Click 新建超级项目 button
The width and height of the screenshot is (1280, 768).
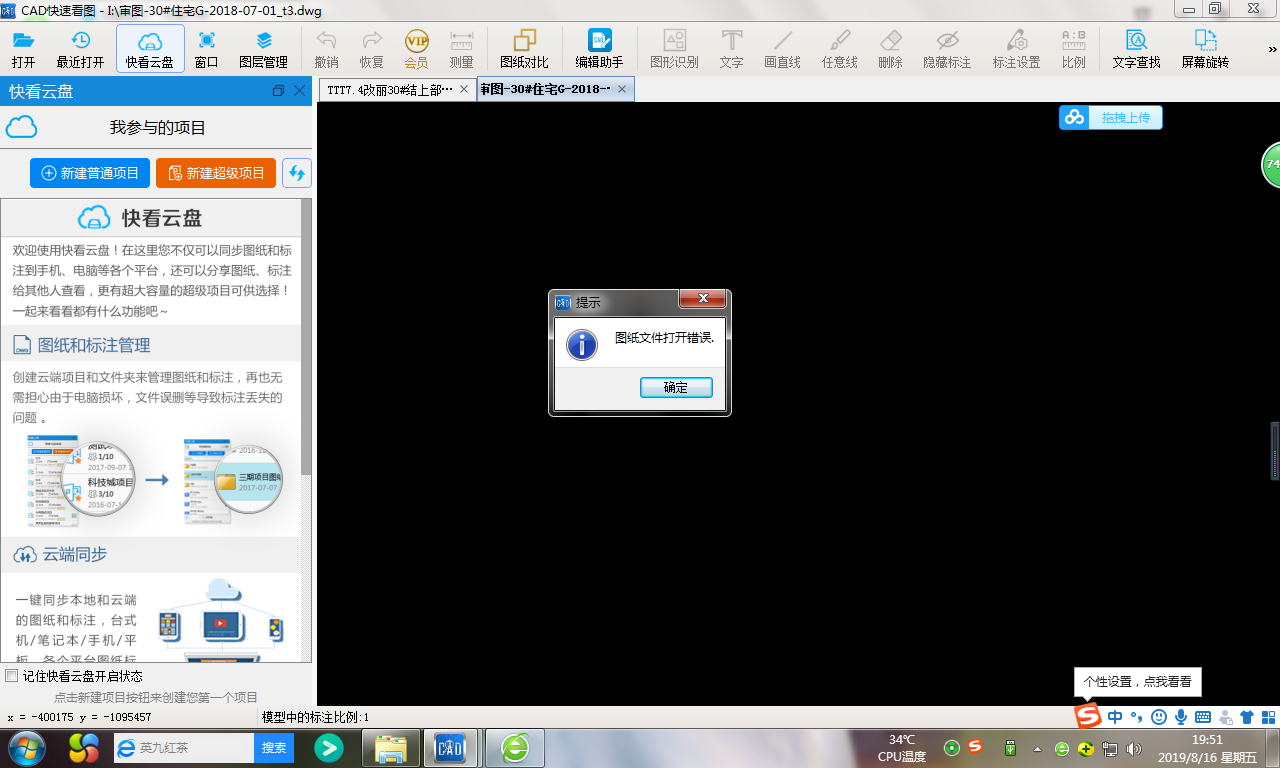(216, 173)
